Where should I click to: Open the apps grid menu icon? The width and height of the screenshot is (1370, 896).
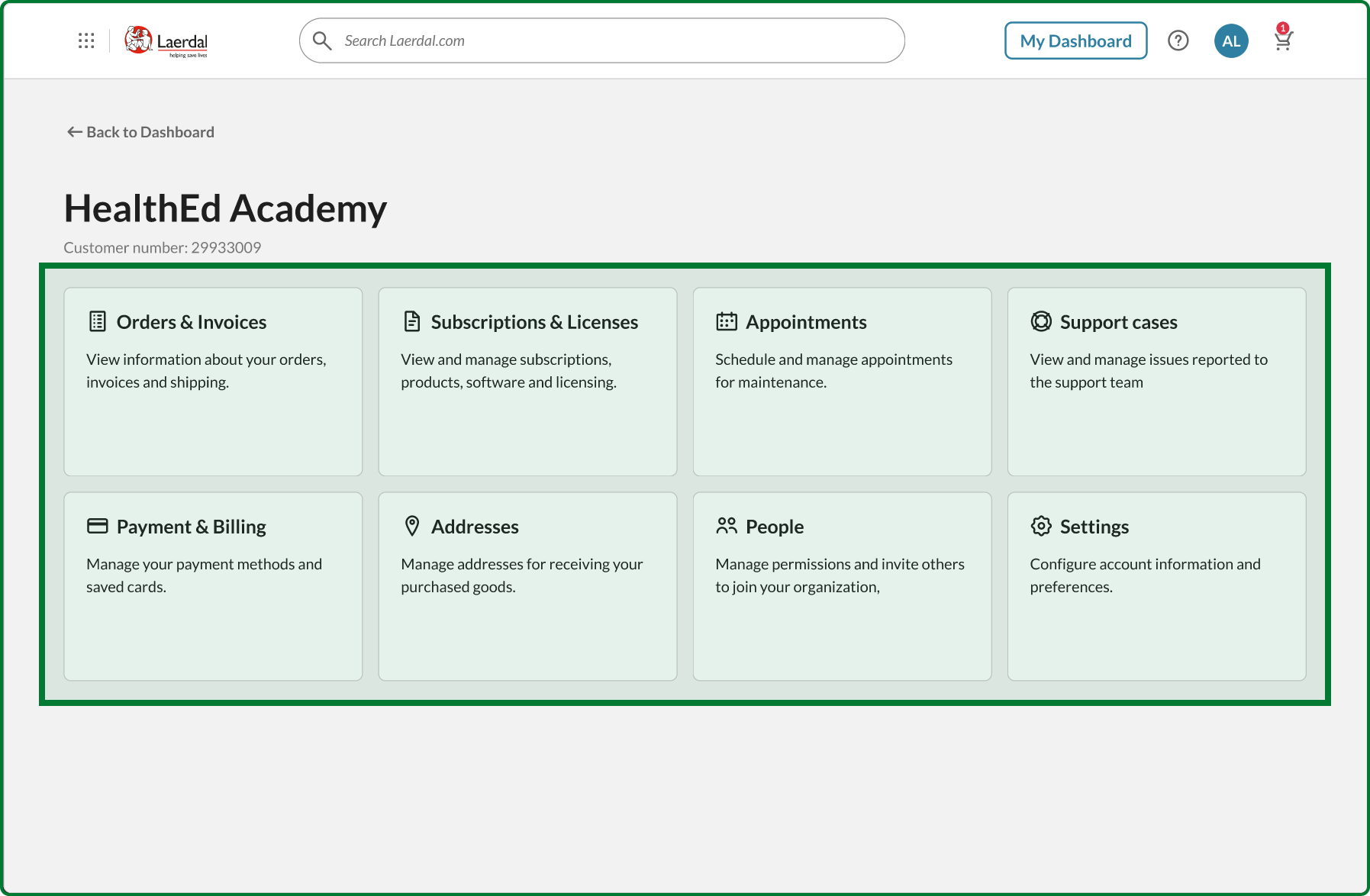pos(86,40)
